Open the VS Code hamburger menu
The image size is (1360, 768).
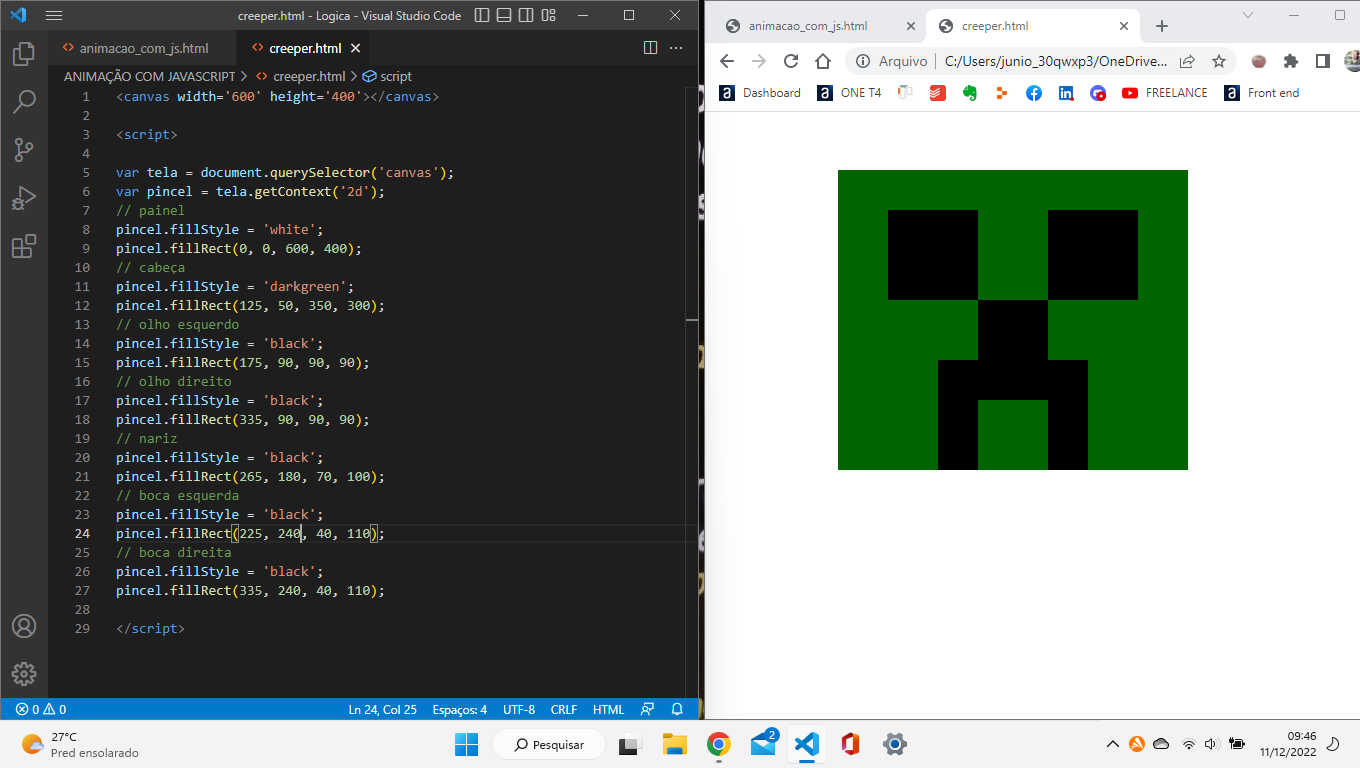click(x=54, y=15)
